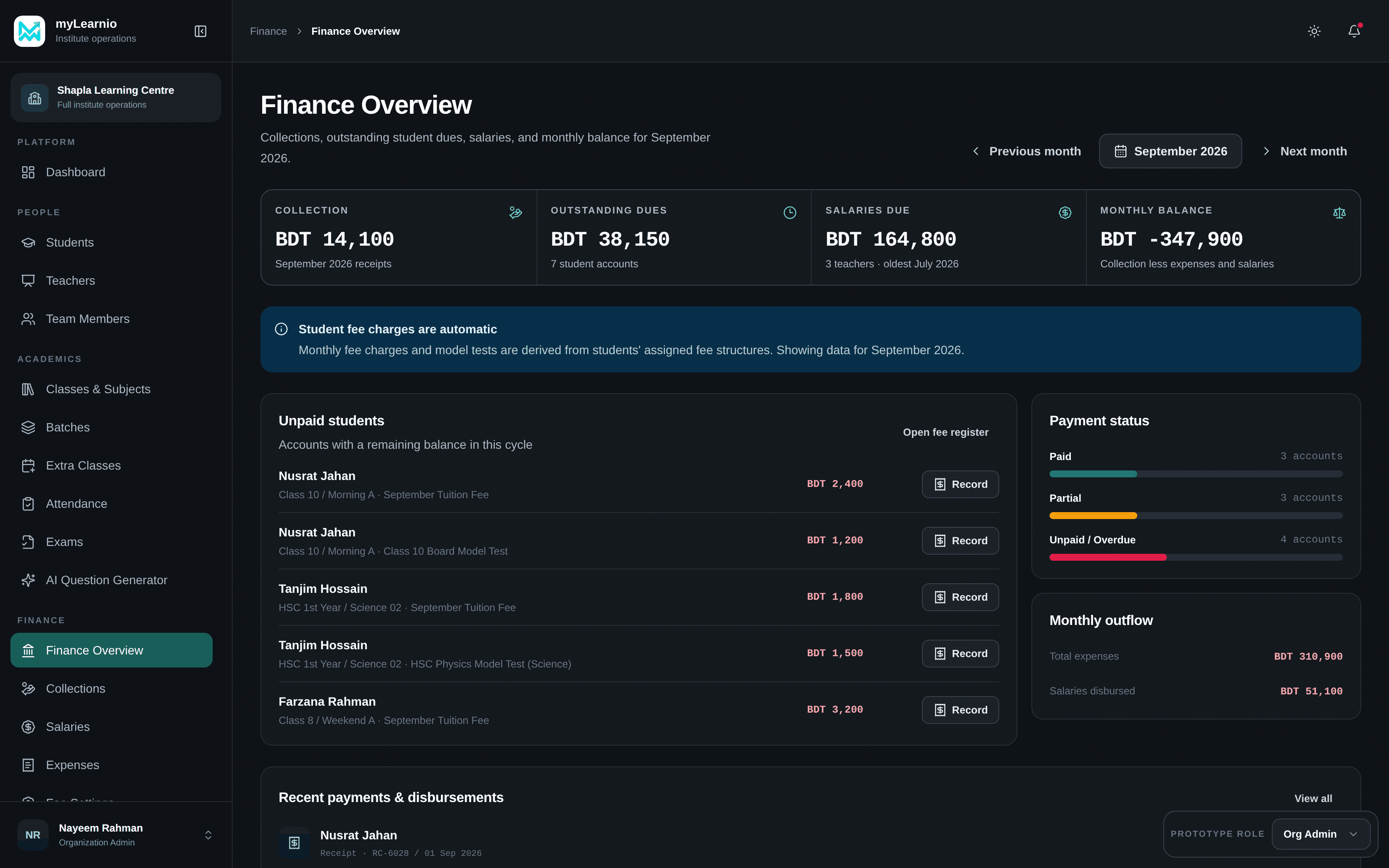Click BDT 14,100 collection value
The image size is (1389, 868).
pyautogui.click(x=335, y=240)
